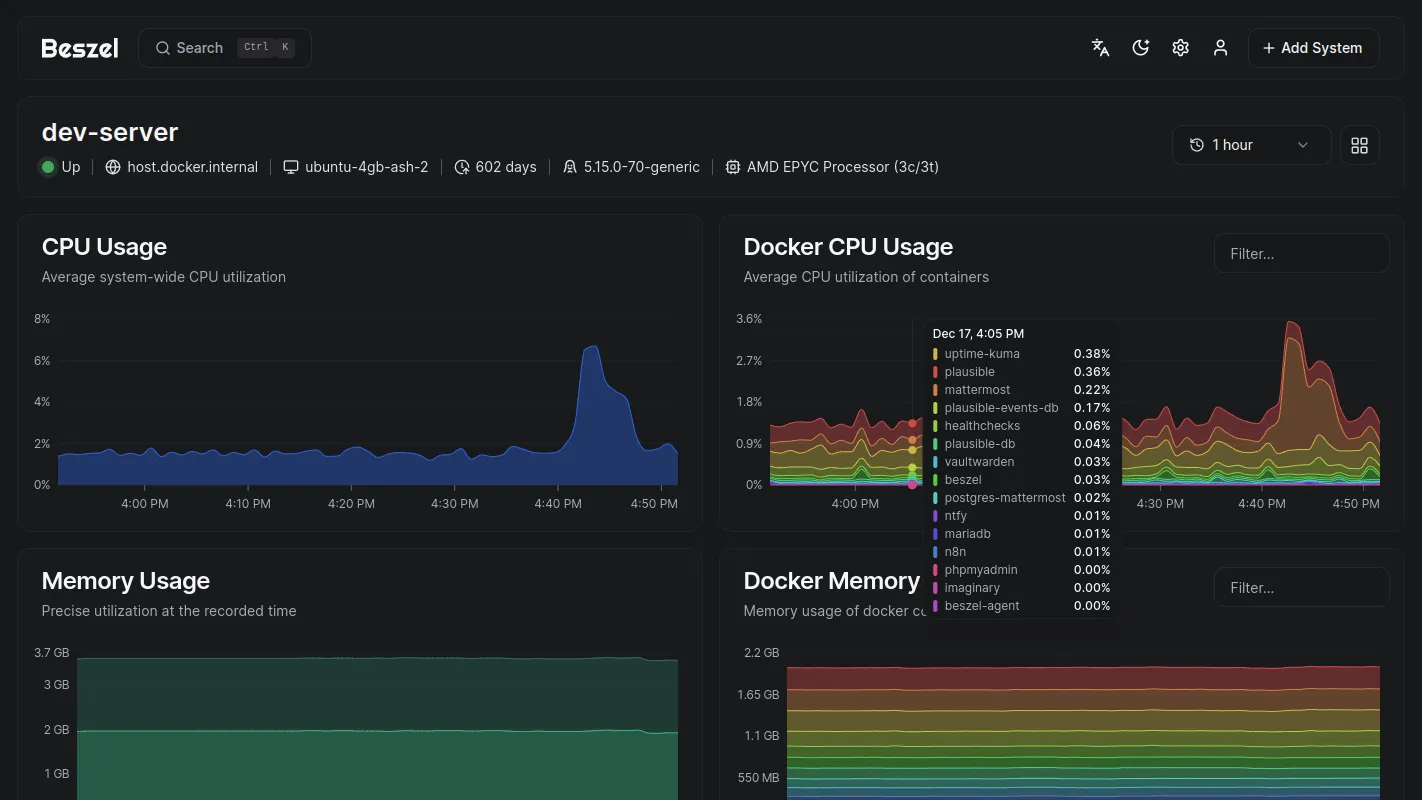Image resolution: width=1422 pixels, height=800 pixels.
Task: Click the grid layout icon button
Action: click(1359, 145)
